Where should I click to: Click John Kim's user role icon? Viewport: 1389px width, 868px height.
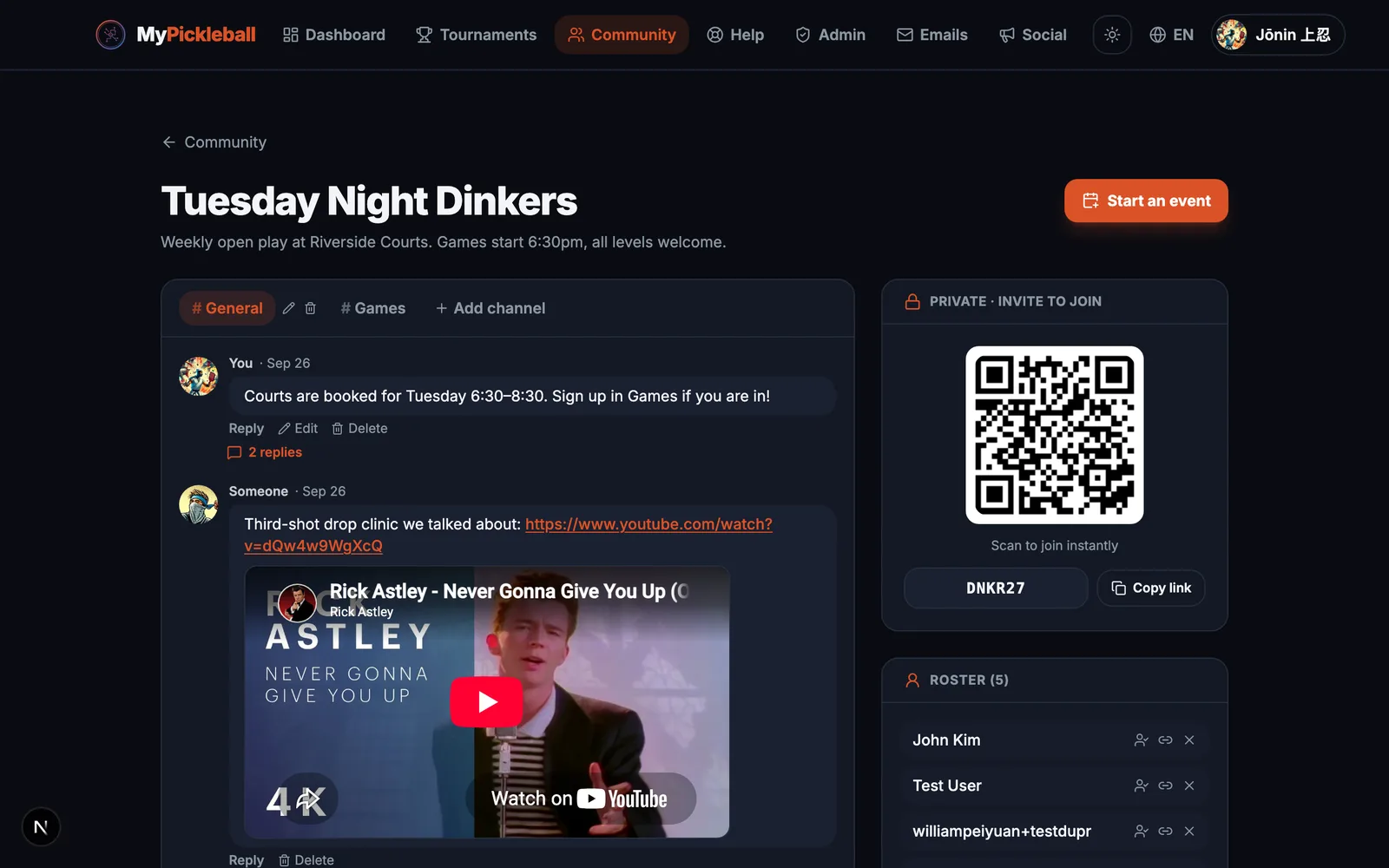1141,740
